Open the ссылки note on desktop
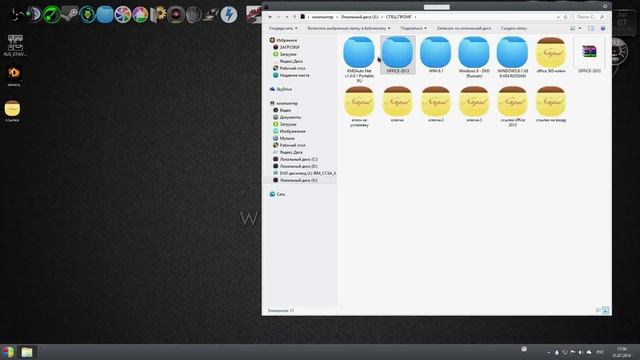Screen dimensions: 640x360 pyautogui.click(x=12, y=111)
